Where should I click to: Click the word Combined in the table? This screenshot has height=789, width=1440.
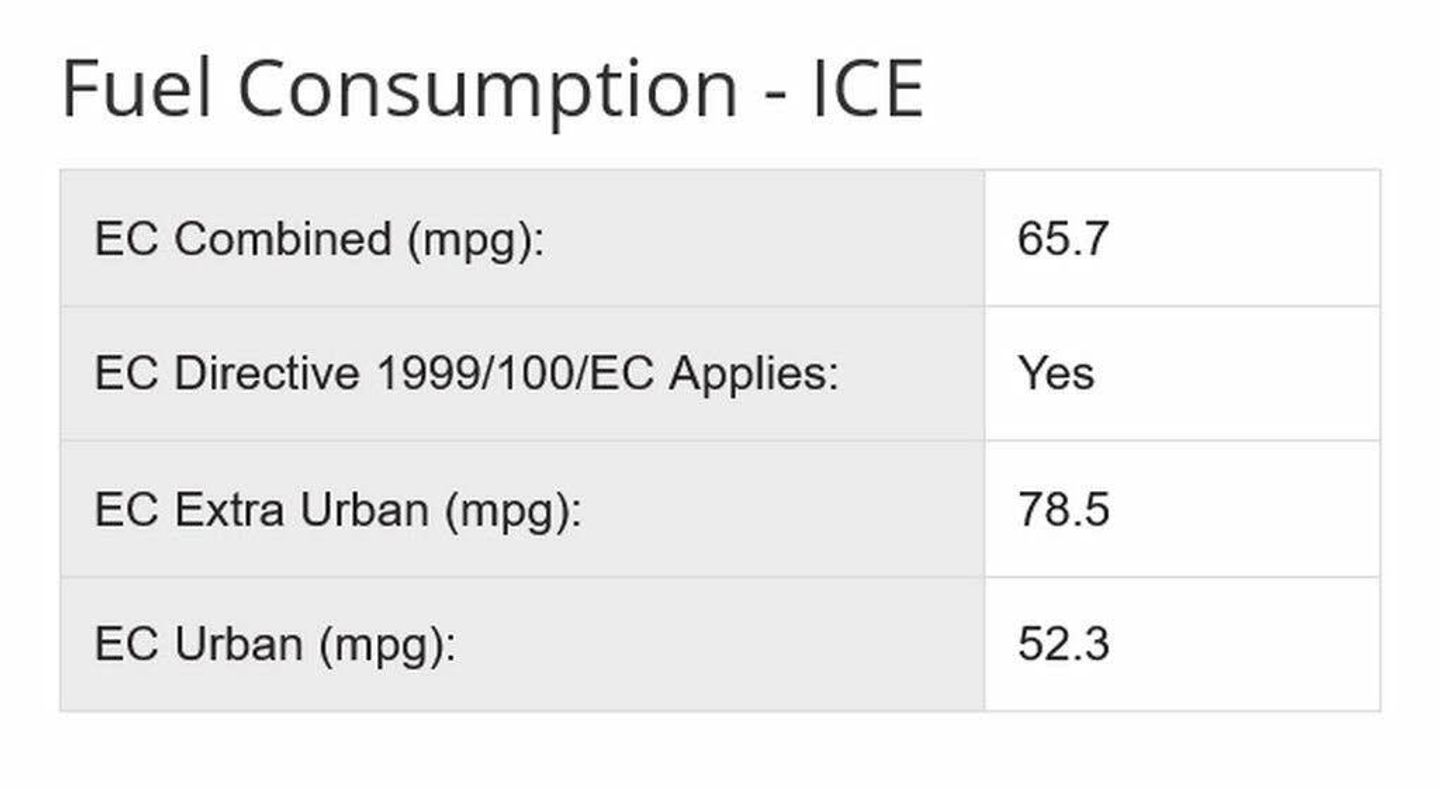(x=282, y=238)
